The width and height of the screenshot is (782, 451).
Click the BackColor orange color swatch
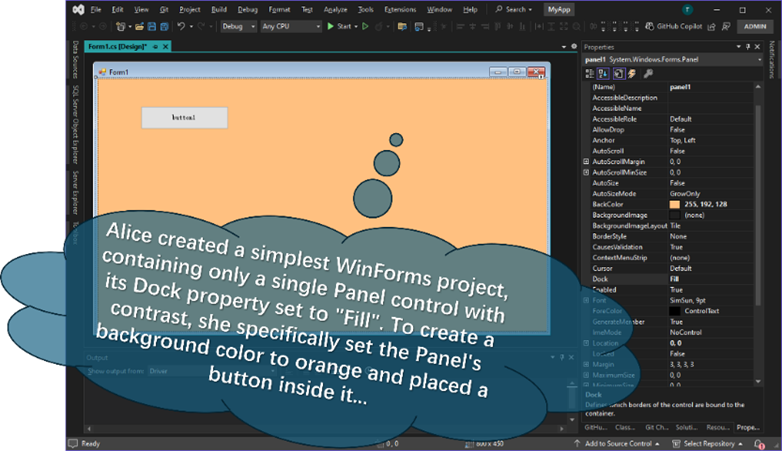(x=674, y=205)
